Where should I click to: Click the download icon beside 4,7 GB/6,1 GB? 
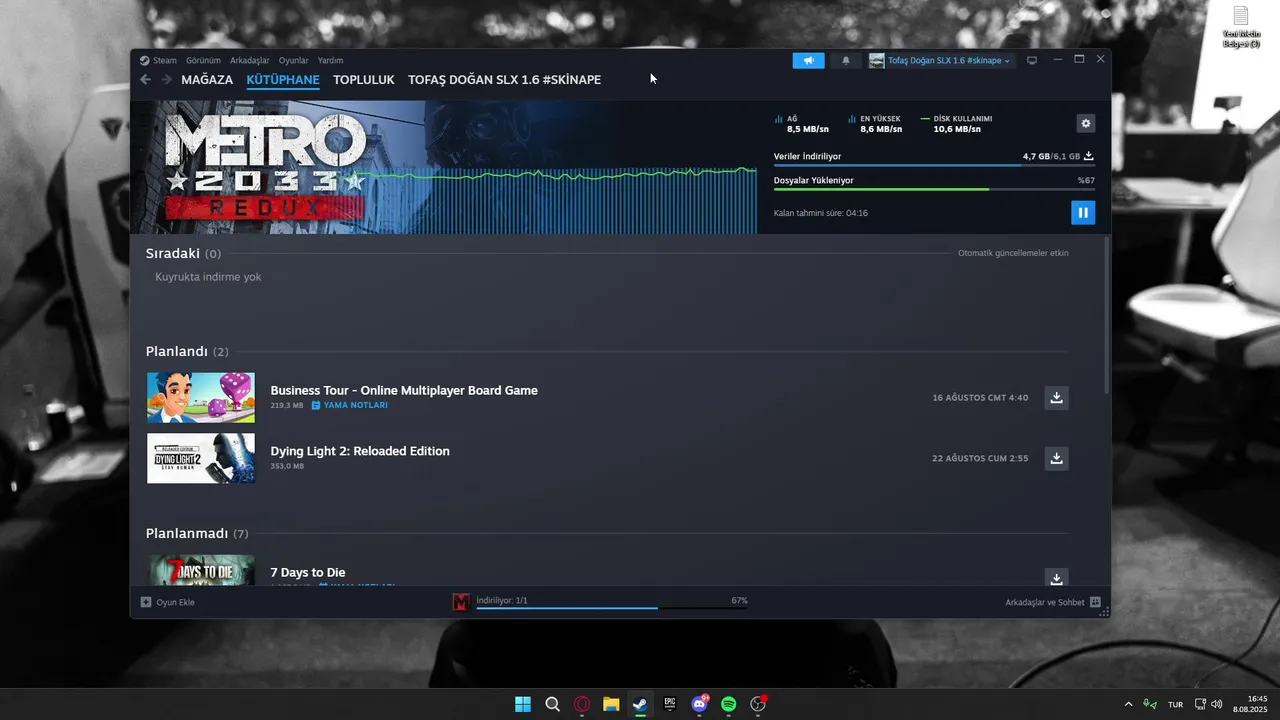[1089, 156]
